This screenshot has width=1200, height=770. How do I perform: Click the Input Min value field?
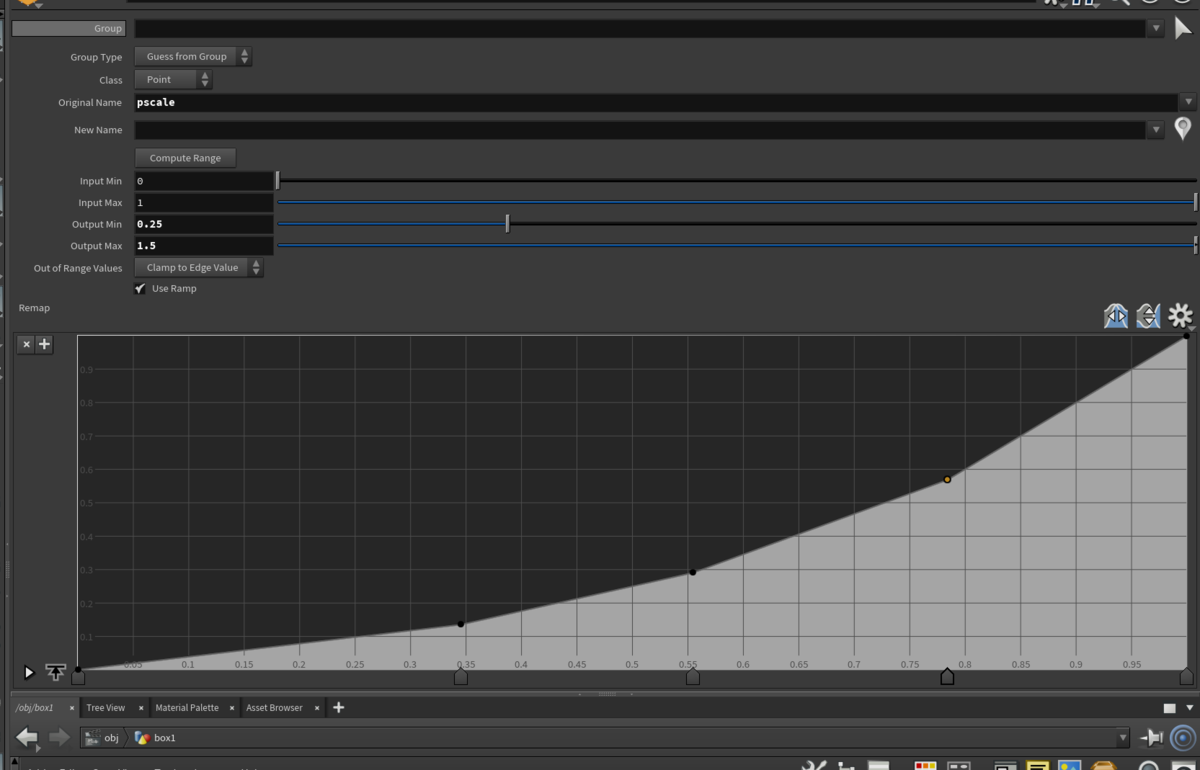coord(204,181)
